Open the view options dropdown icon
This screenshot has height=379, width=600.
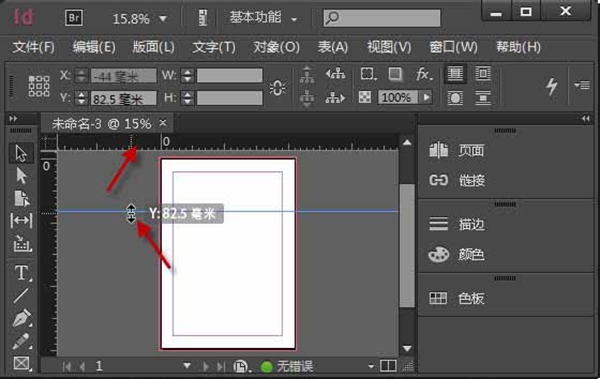(x=203, y=18)
